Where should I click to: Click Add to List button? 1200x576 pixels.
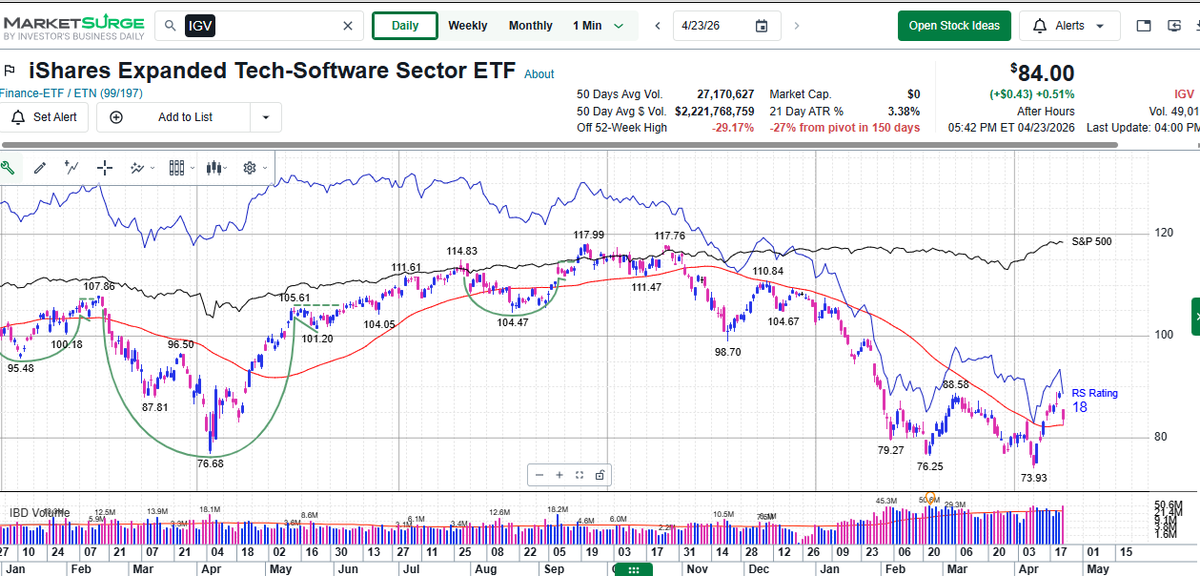coord(174,117)
